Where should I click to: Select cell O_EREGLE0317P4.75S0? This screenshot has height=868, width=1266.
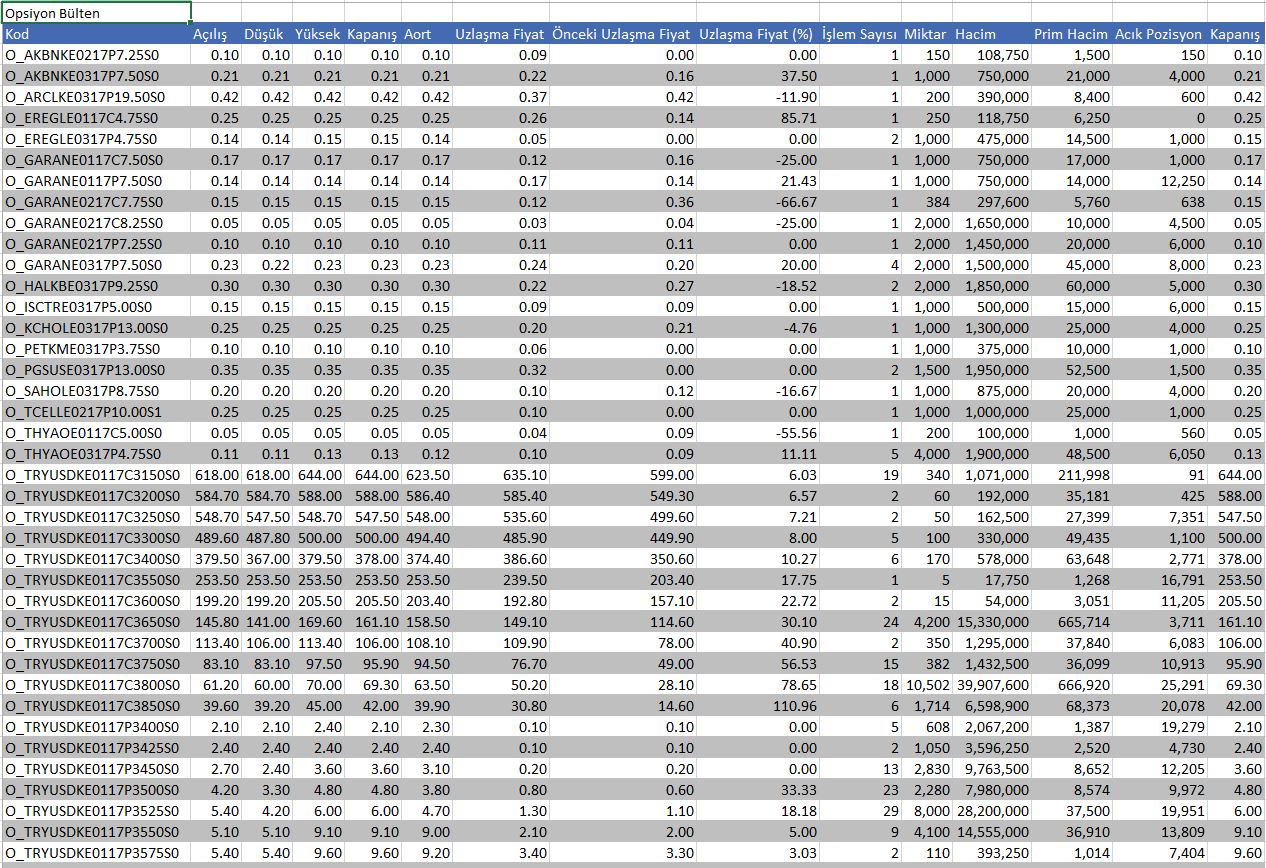coord(96,139)
